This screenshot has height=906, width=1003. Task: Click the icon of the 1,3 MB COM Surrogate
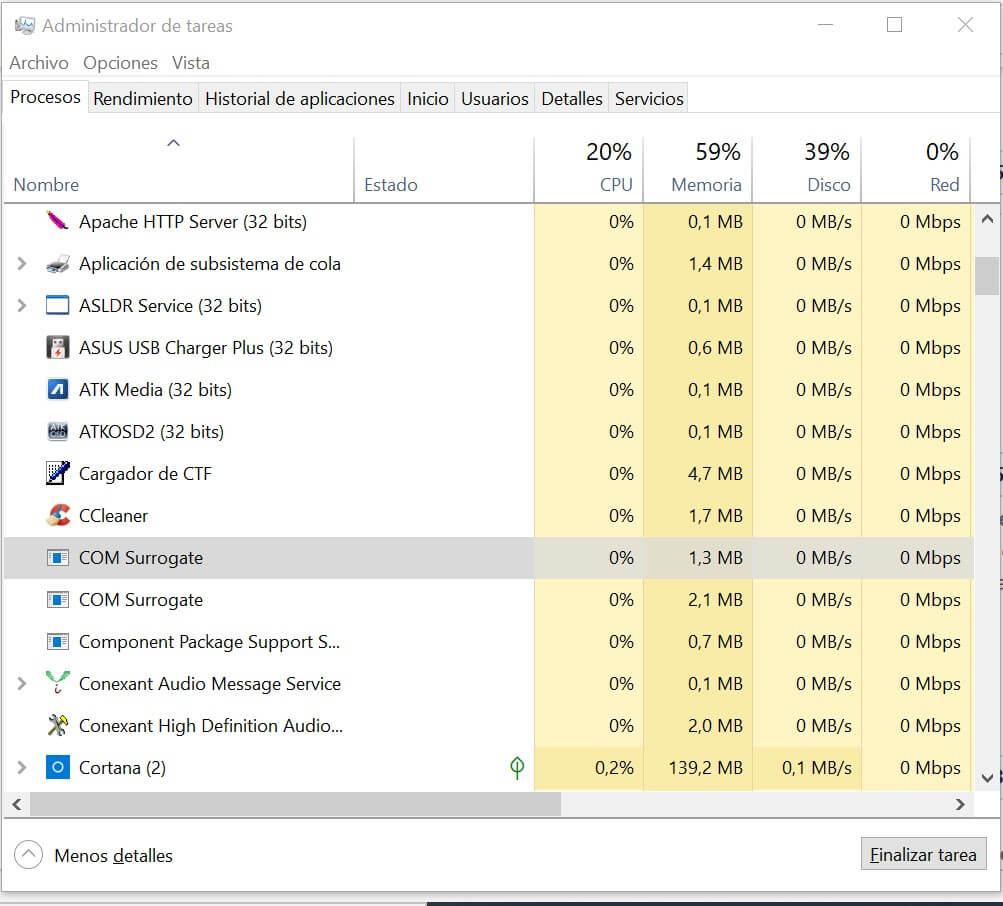(x=58, y=558)
